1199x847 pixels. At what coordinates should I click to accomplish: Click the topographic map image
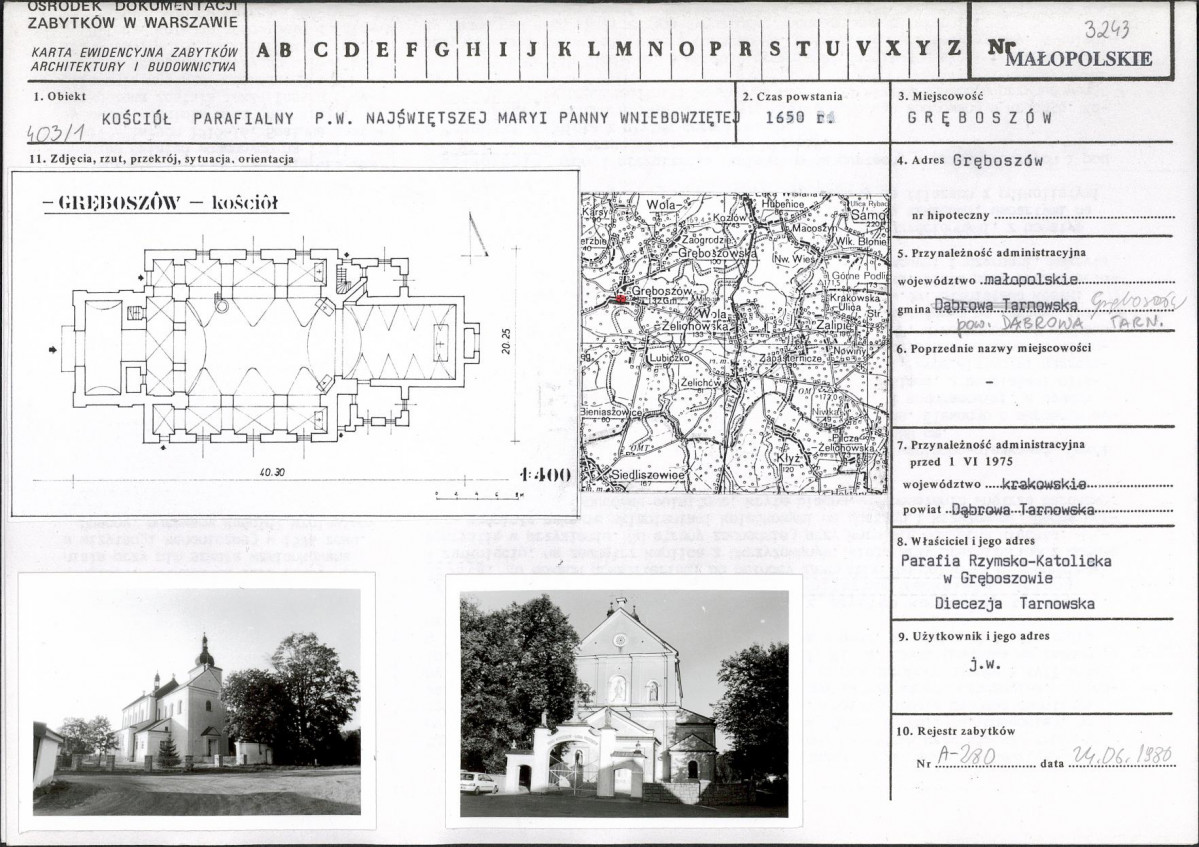pos(734,342)
